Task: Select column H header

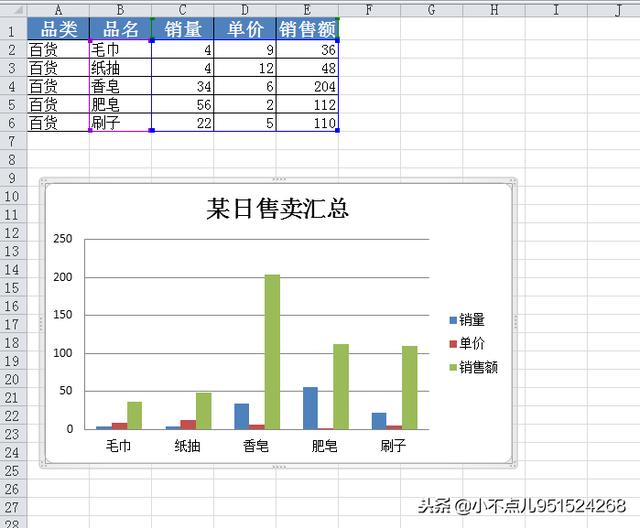Action: (x=494, y=9)
